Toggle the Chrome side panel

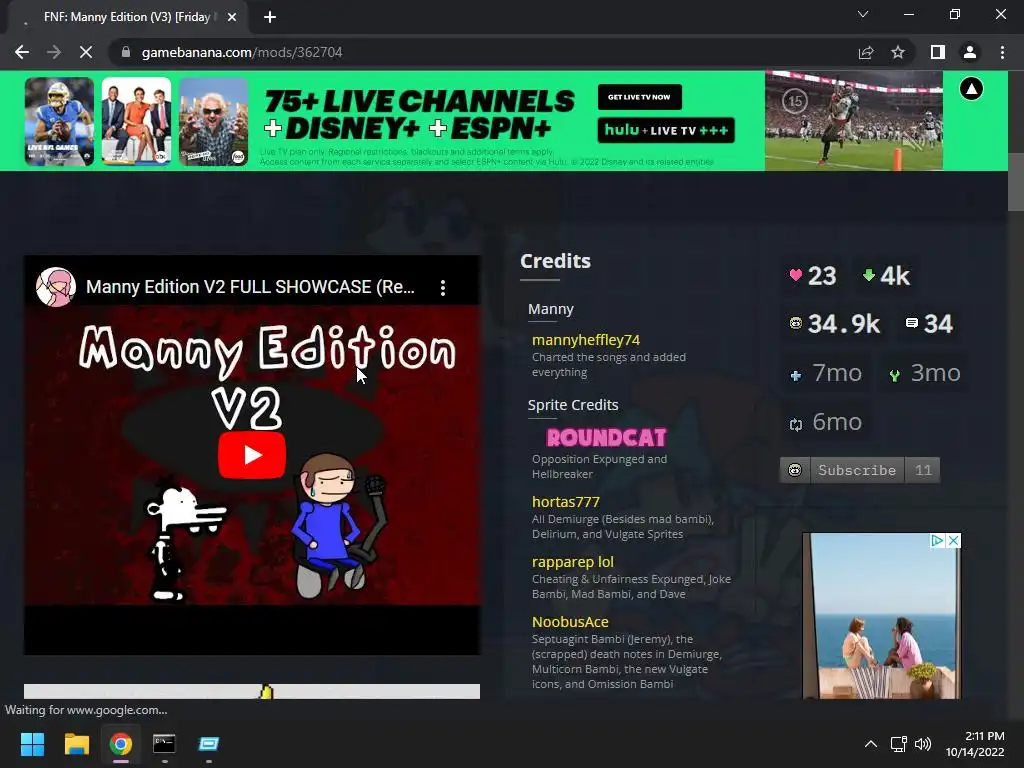938,52
